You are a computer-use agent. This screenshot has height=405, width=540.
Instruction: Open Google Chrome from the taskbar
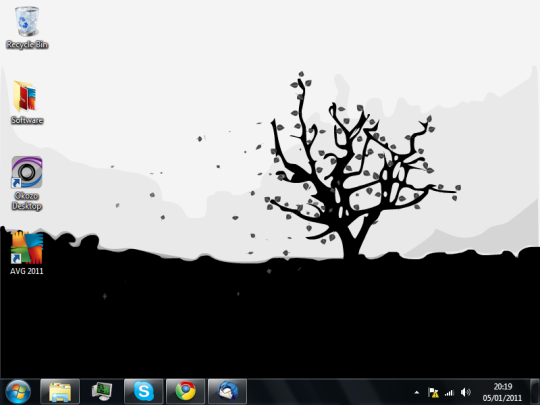click(186, 392)
